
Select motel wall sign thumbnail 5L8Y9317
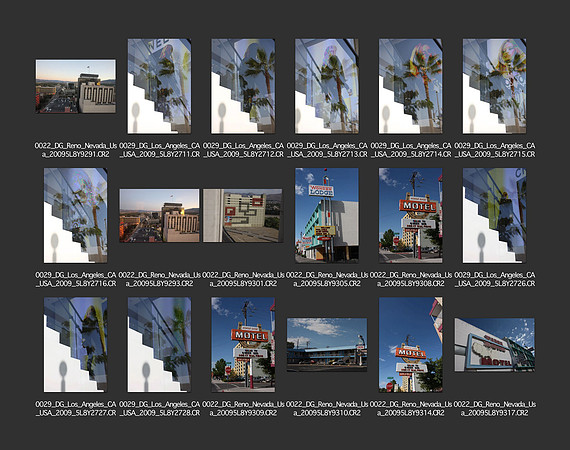pos(494,345)
